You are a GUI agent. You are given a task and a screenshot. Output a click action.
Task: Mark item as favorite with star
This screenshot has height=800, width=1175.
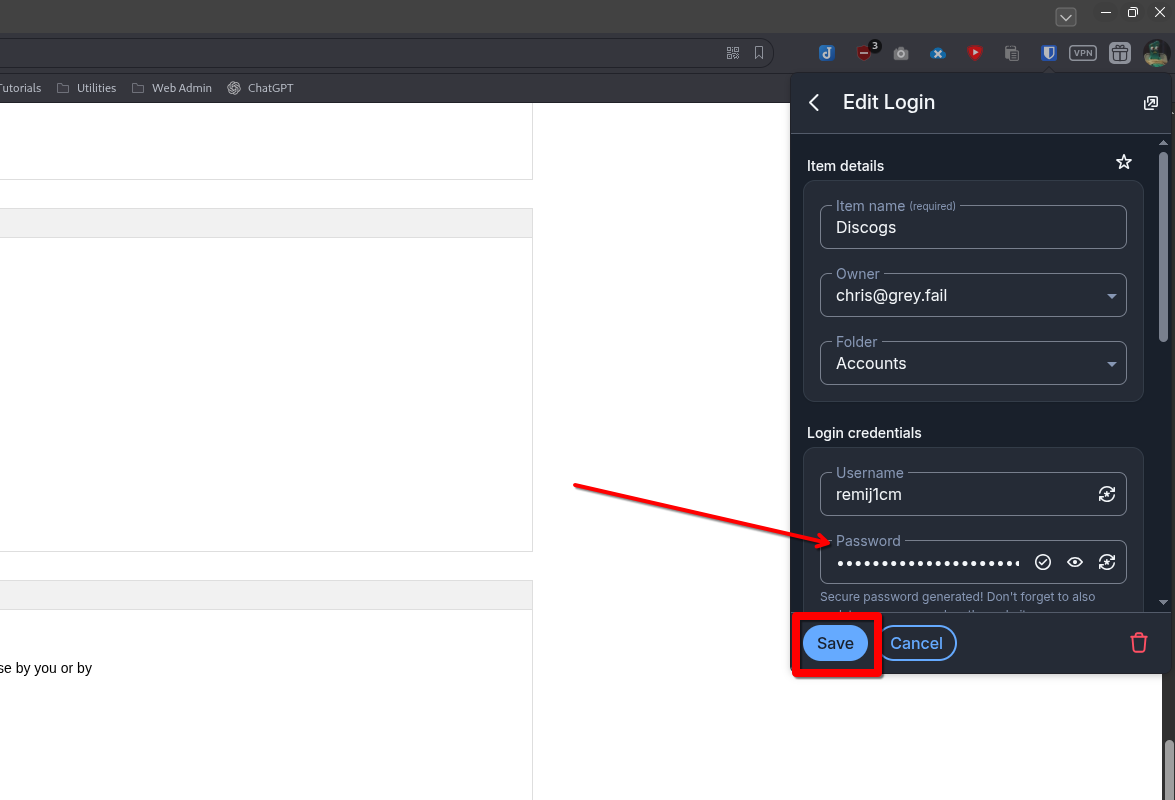click(x=1124, y=162)
